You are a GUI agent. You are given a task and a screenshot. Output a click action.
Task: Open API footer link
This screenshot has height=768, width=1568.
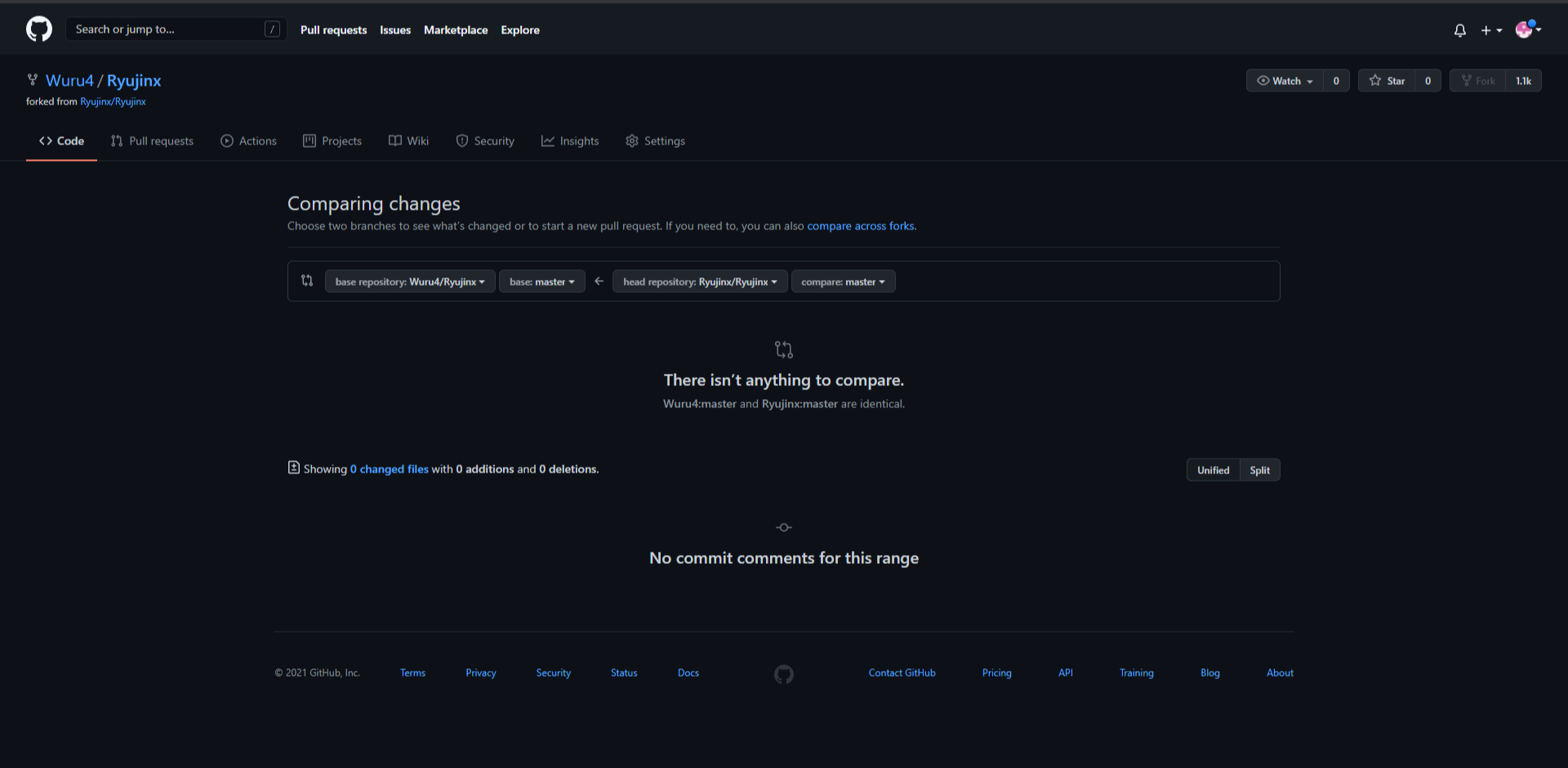(x=1066, y=673)
